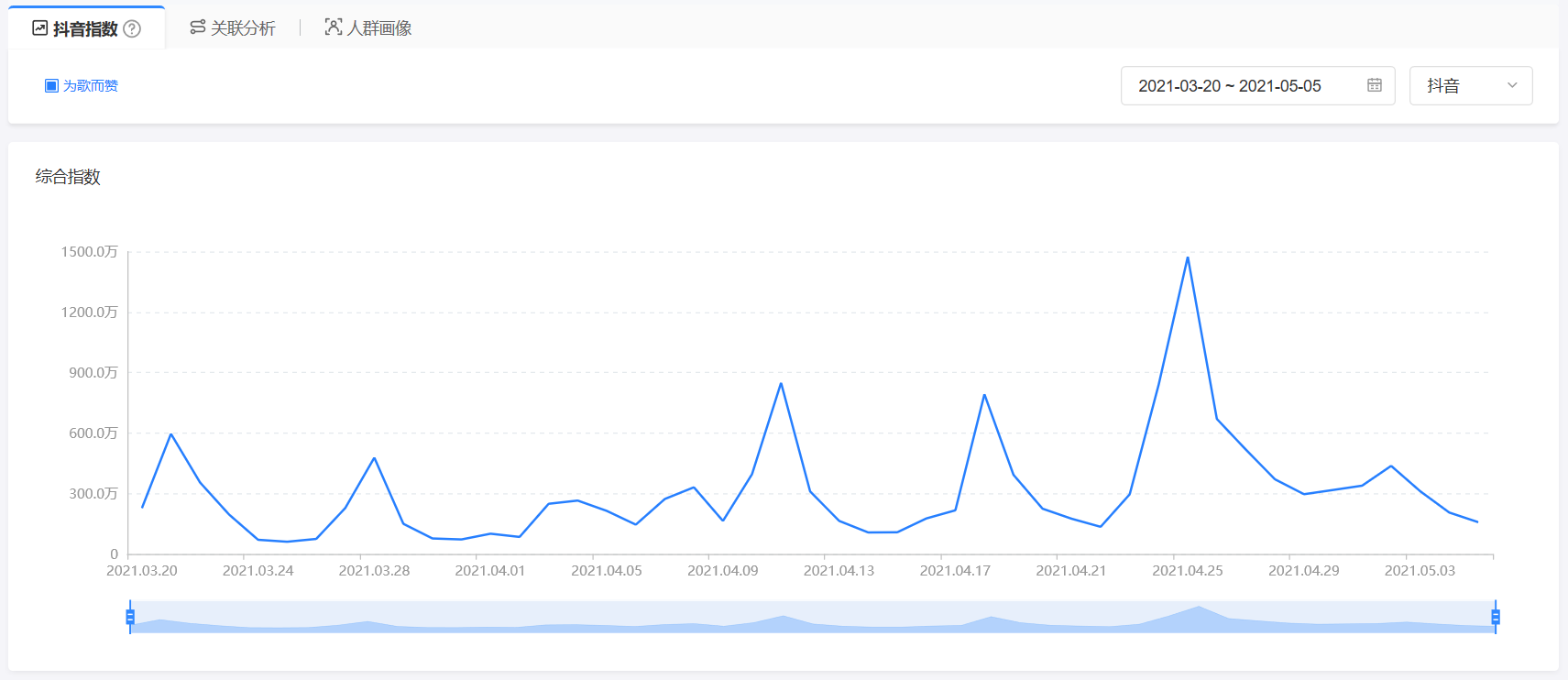Click the 人群画像 portrait icon
The image size is (1568, 680).
pos(334,27)
